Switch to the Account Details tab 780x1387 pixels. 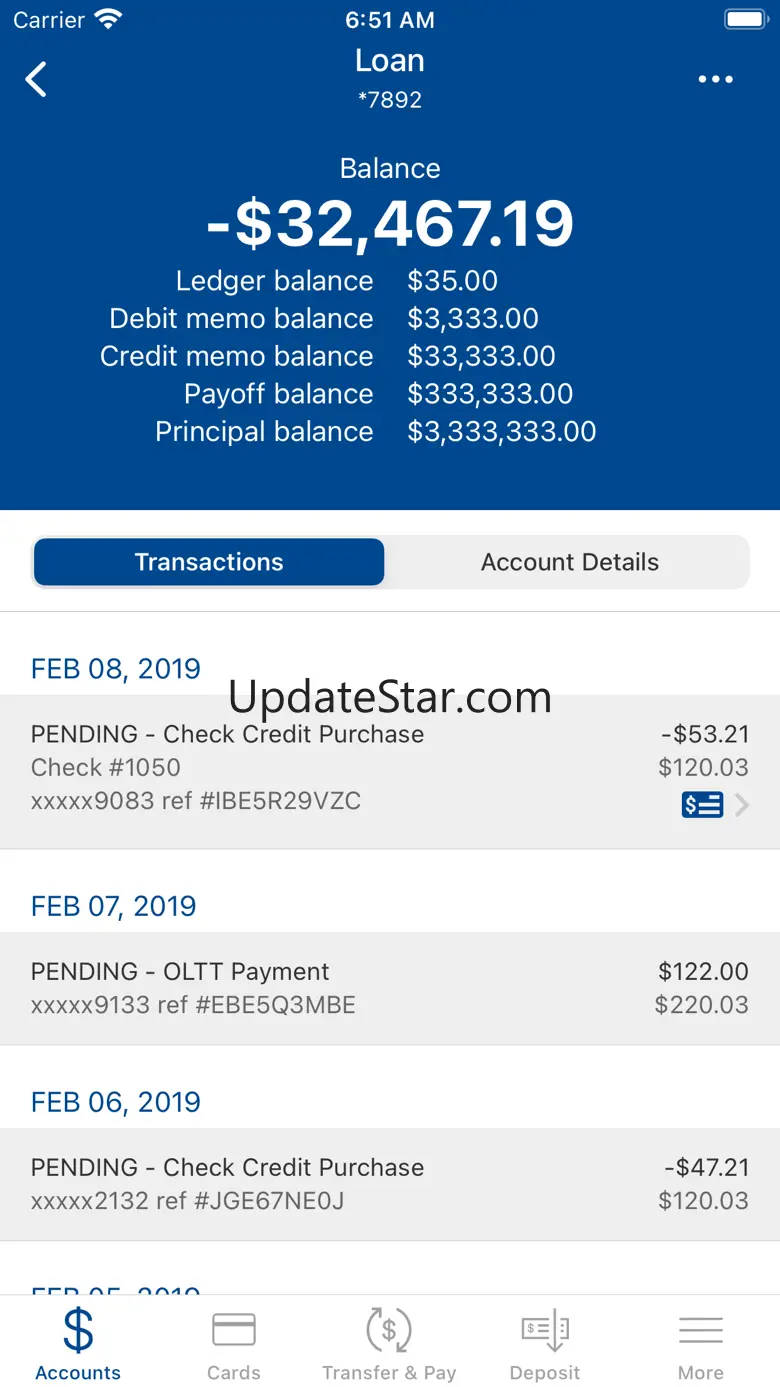point(569,562)
